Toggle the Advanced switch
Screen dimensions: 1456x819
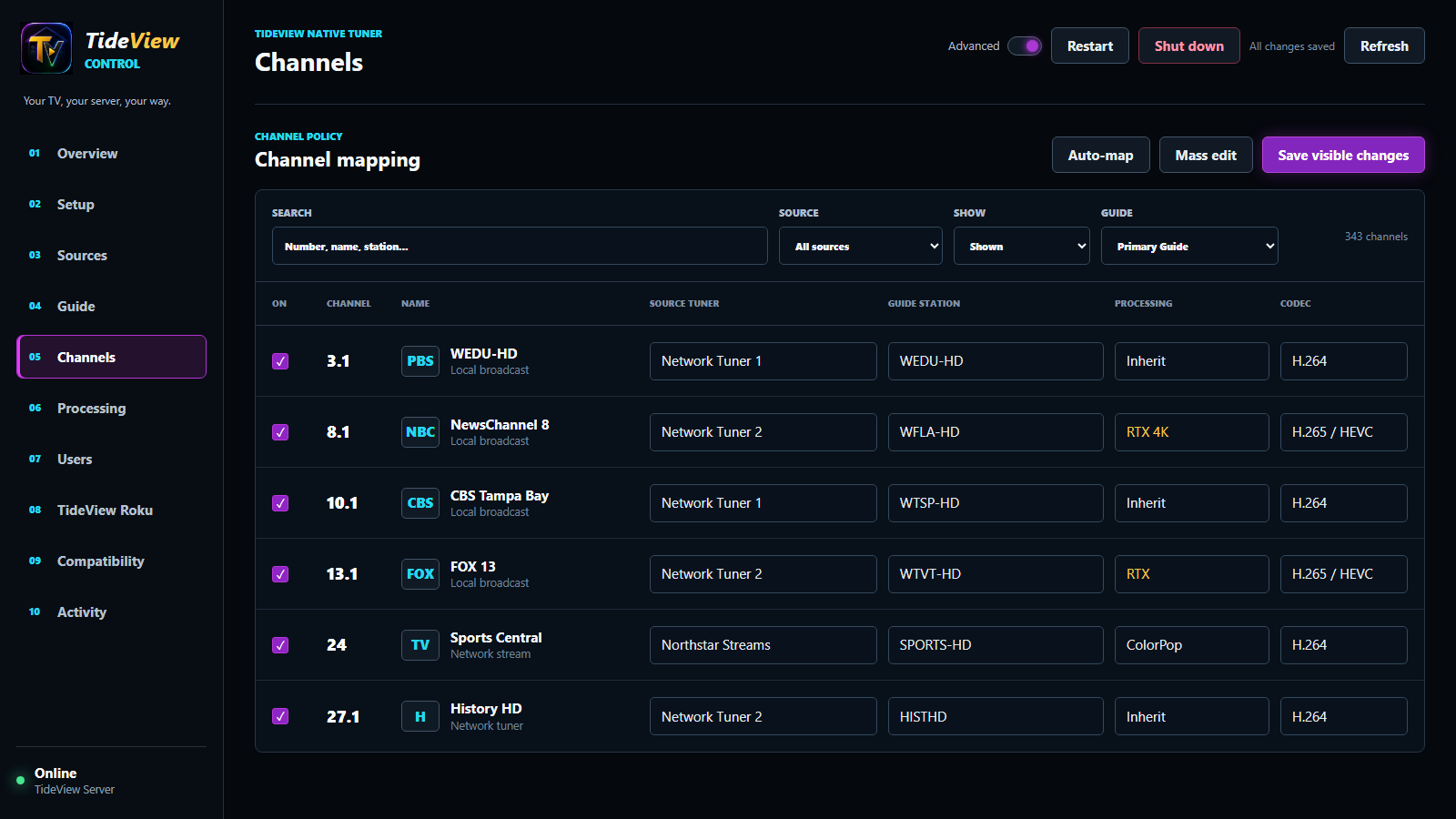(1025, 45)
